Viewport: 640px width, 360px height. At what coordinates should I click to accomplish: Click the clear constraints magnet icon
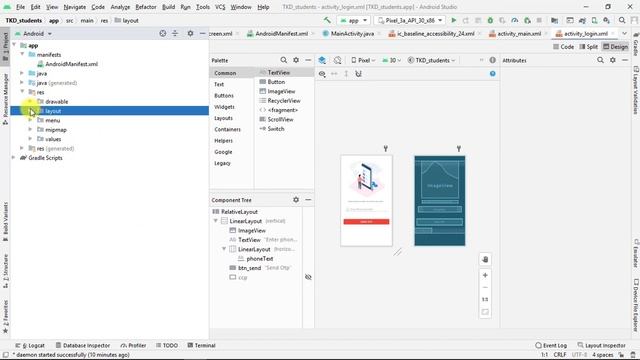click(x=358, y=74)
